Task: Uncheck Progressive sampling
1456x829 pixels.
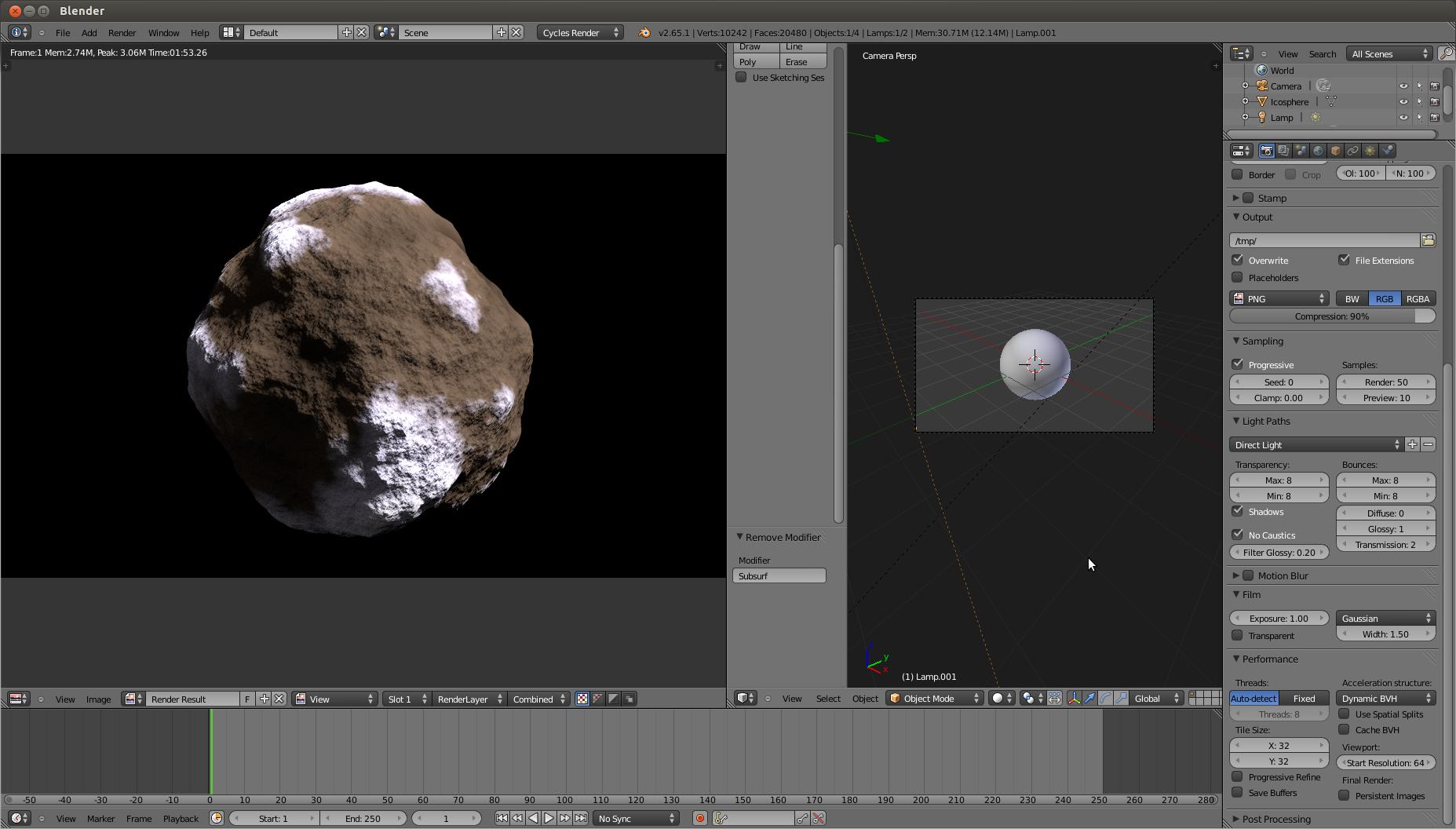Action: click(1238, 364)
